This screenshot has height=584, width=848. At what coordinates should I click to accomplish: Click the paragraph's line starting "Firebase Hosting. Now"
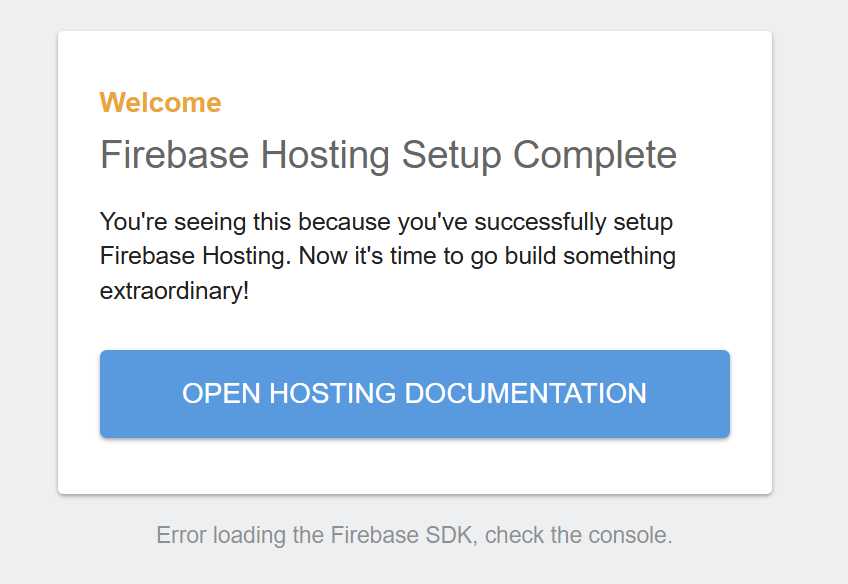click(387, 256)
